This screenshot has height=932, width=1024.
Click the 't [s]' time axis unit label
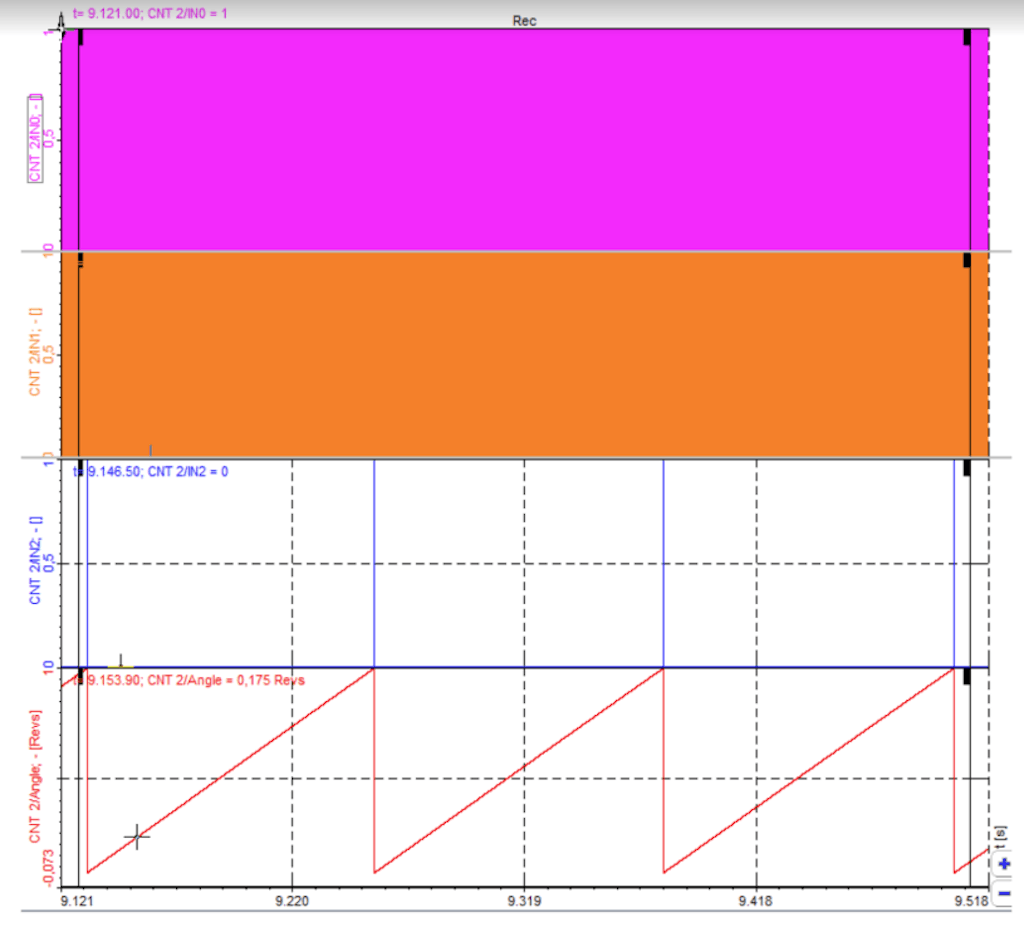point(1000,838)
